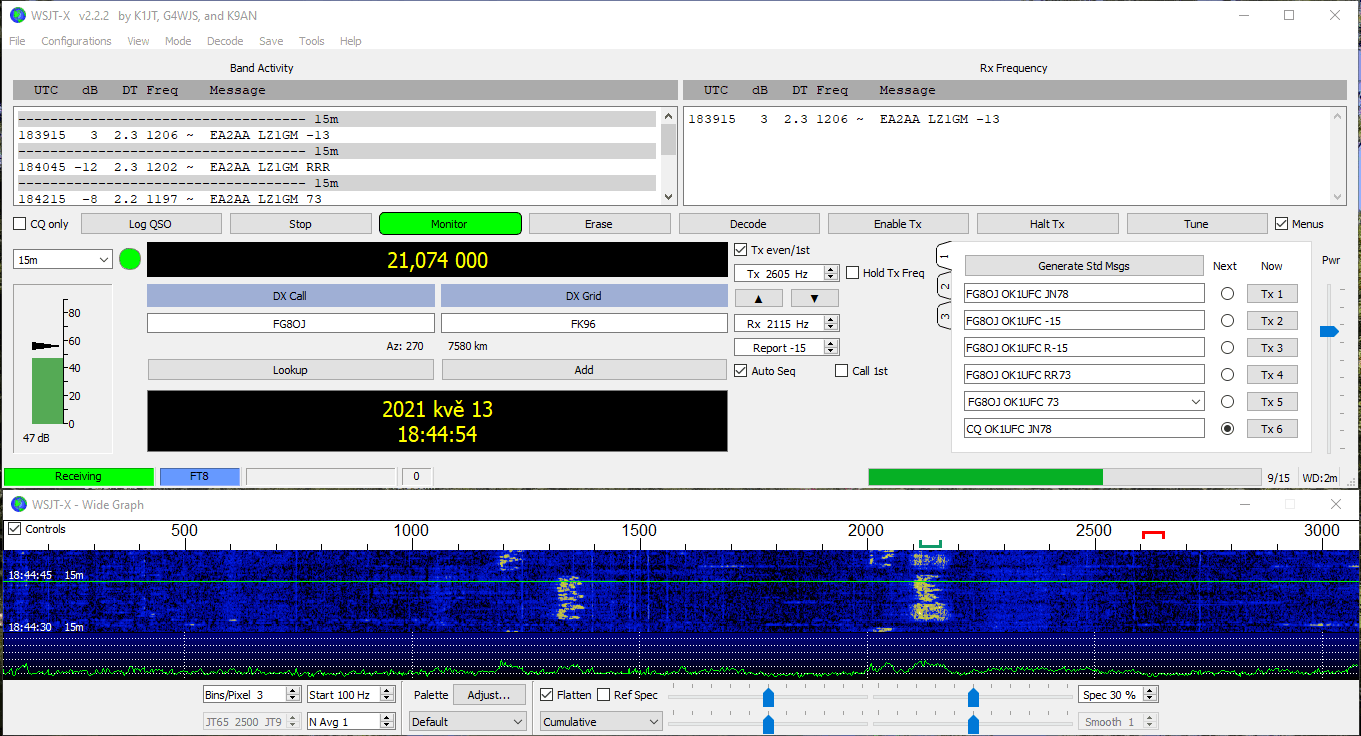Image resolution: width=1361 pixels, height=736 pixels.
Task: Toggle the Hold Tx Freq checkbox
Action: [x=853, y=273]
